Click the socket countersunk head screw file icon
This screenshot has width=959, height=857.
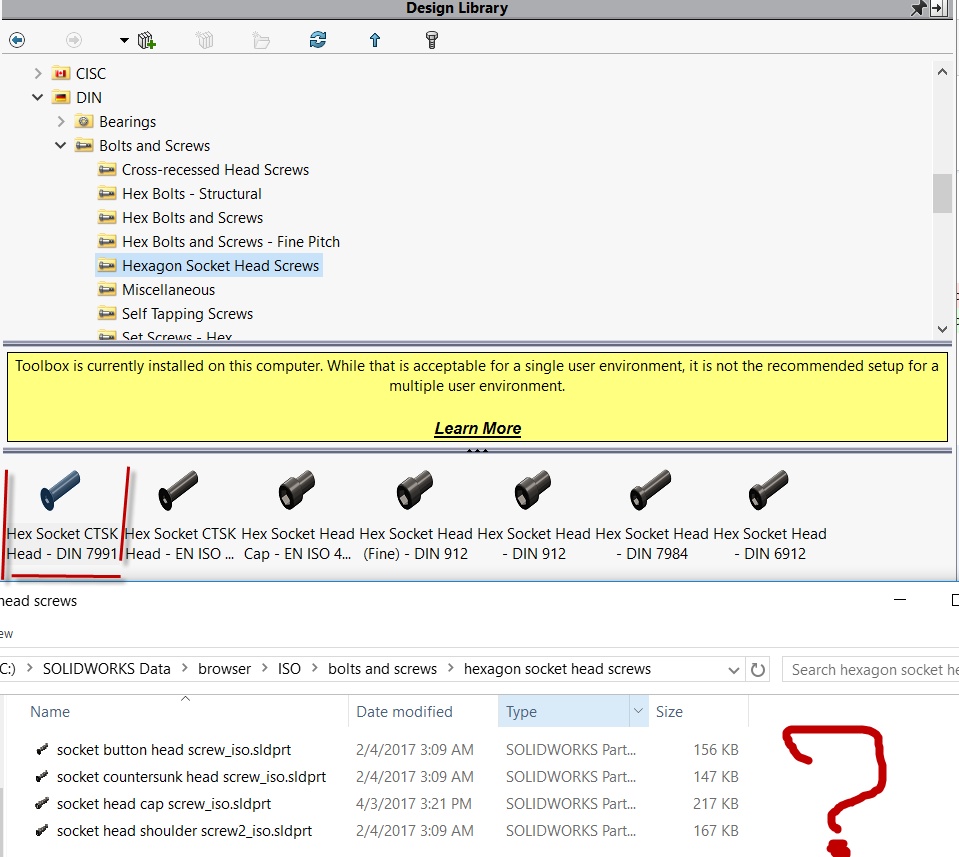[x=42, y=776]
